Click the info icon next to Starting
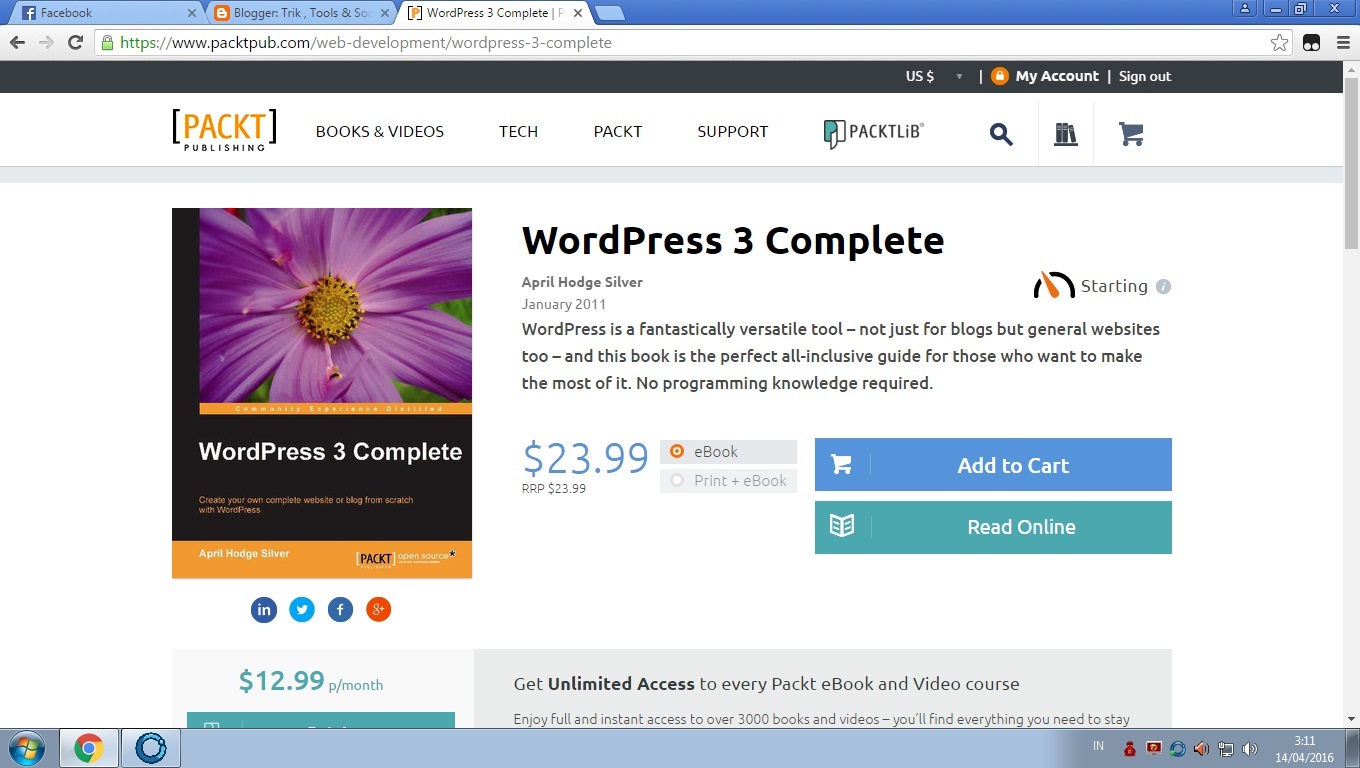This screenshot has height=768, width=1360. (1163, 286)
